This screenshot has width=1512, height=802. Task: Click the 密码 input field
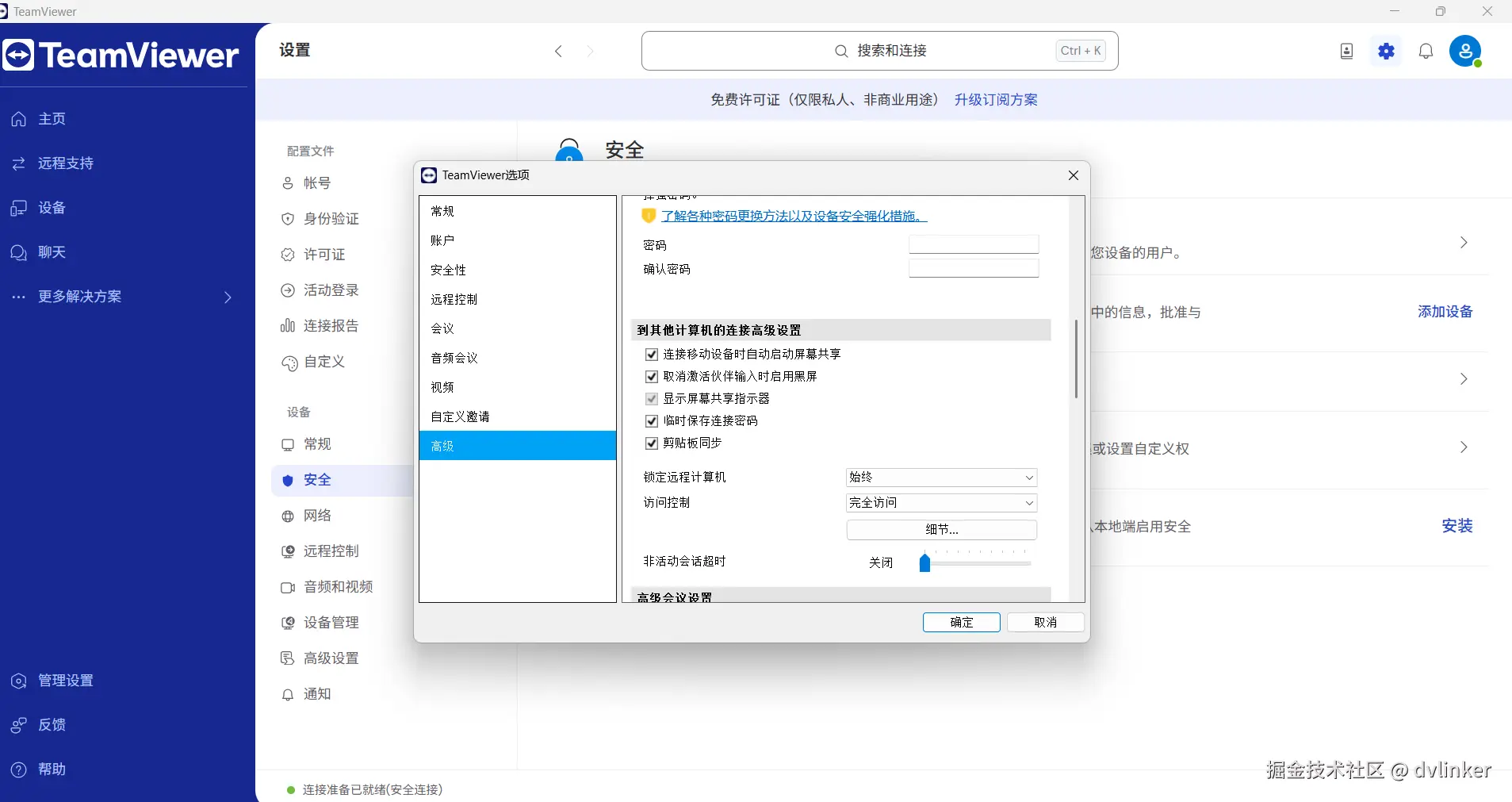point(974,244)
